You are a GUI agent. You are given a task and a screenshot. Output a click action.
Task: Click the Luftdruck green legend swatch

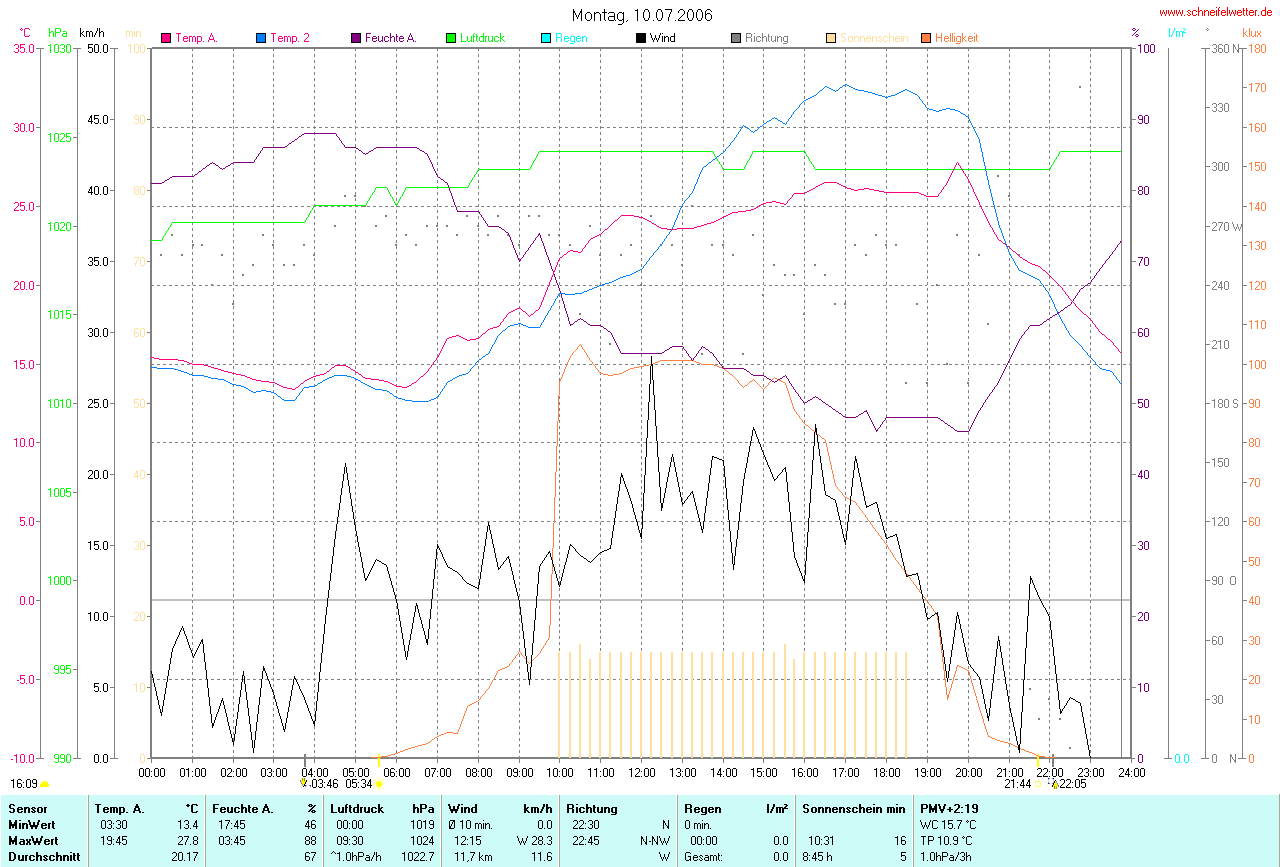451,38
